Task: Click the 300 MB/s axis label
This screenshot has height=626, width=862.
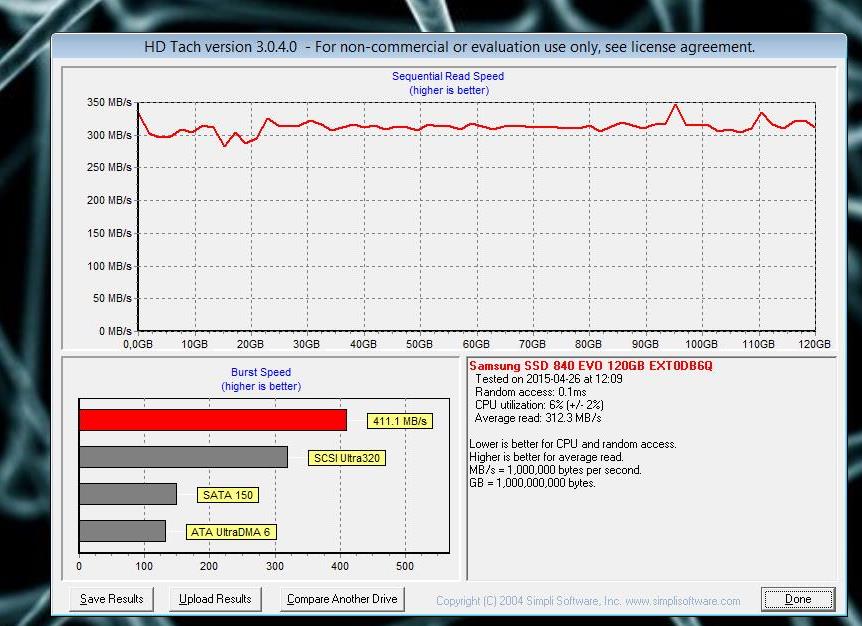Action: click(x=109, y=135)
